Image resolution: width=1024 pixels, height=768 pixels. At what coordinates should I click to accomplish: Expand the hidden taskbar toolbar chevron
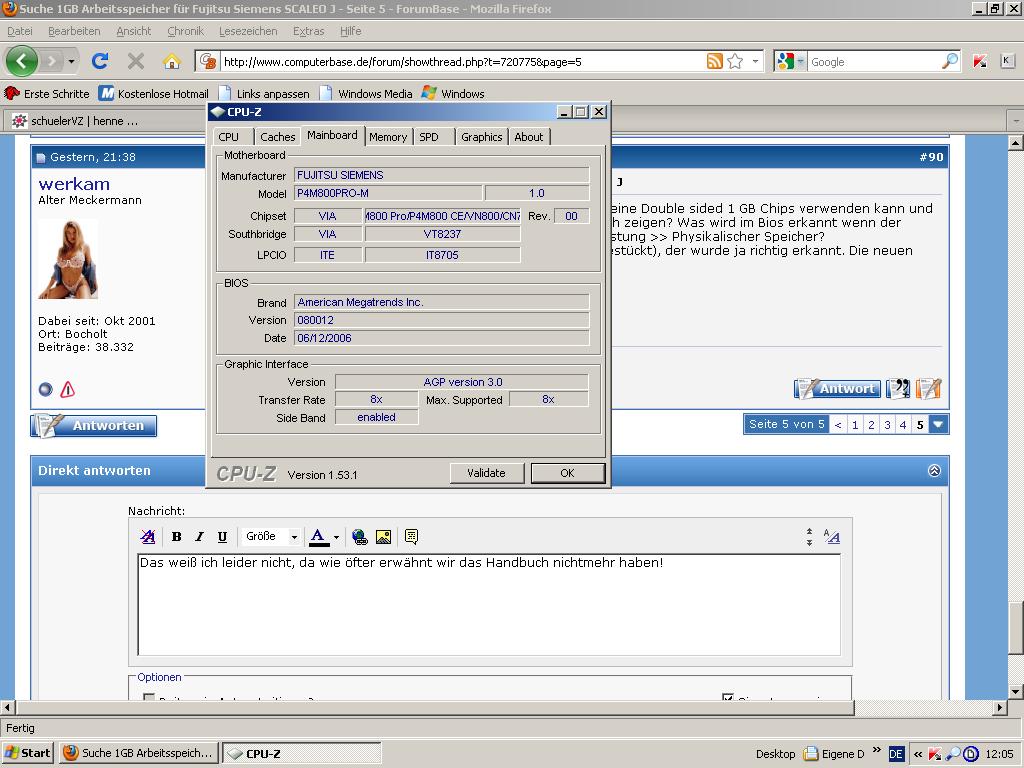coord(876,750)
